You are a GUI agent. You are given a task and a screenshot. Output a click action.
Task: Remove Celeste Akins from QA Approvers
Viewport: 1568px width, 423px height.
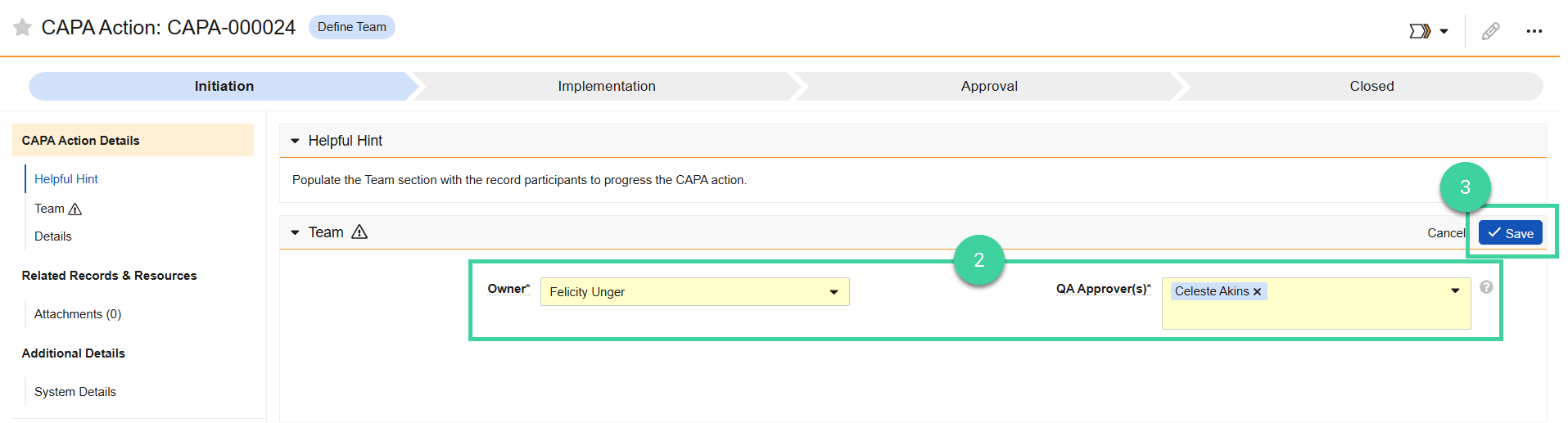1258,292
